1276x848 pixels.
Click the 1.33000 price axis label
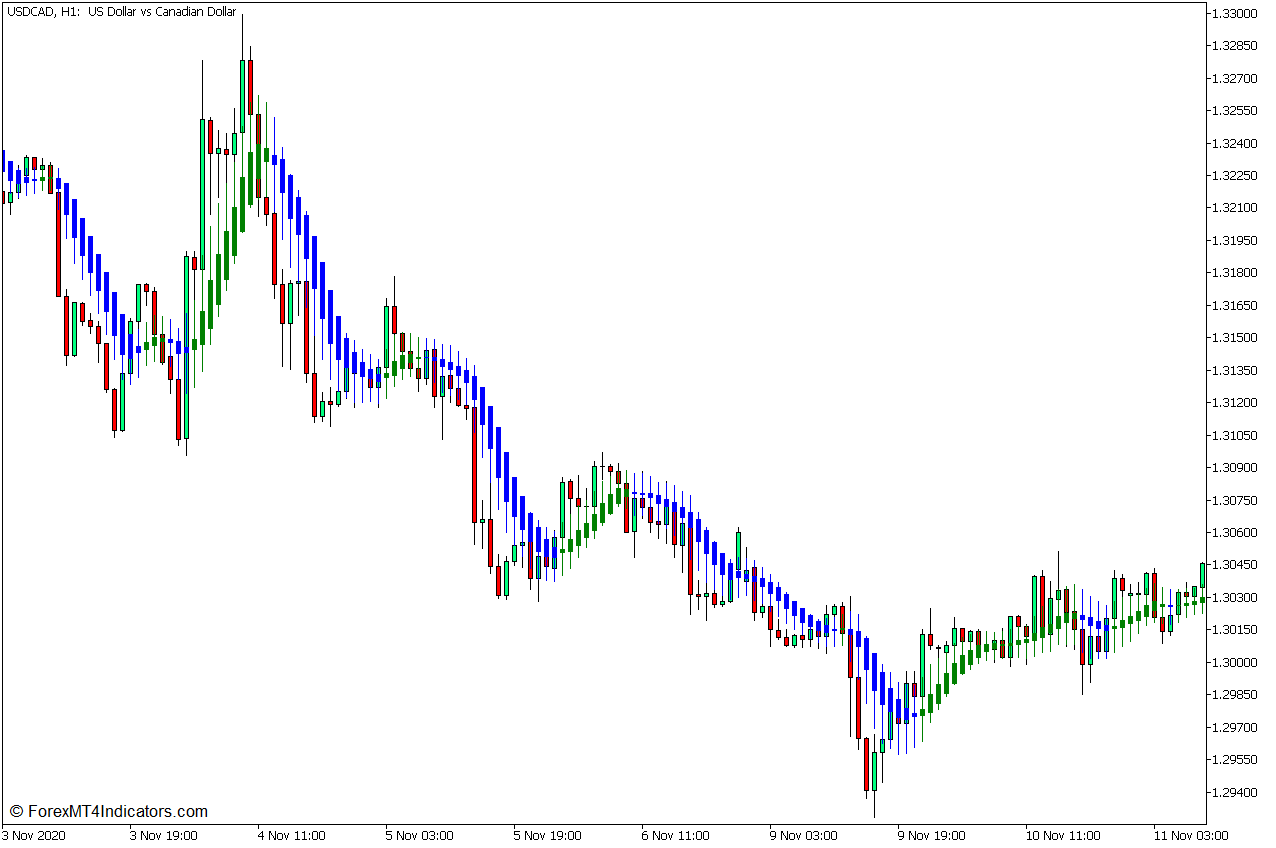[x=1233, y=14]
